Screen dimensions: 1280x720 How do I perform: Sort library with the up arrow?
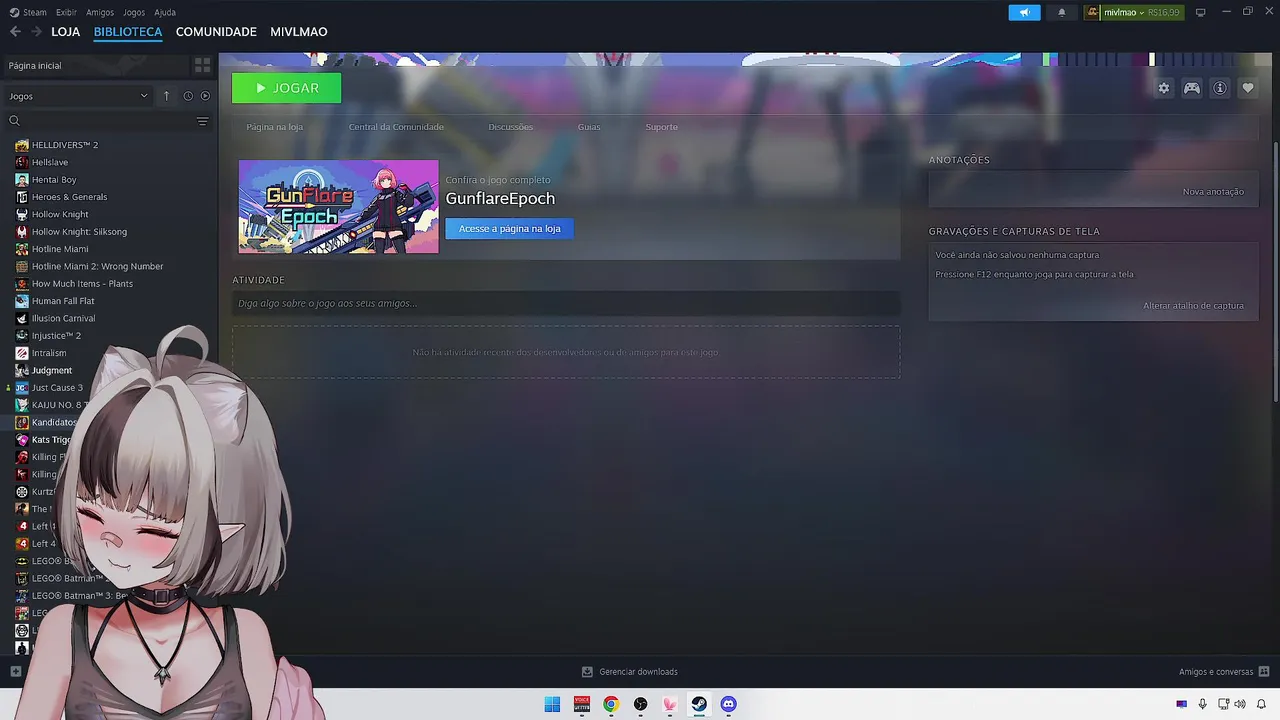pyautogui.click(x=166, y=96)
